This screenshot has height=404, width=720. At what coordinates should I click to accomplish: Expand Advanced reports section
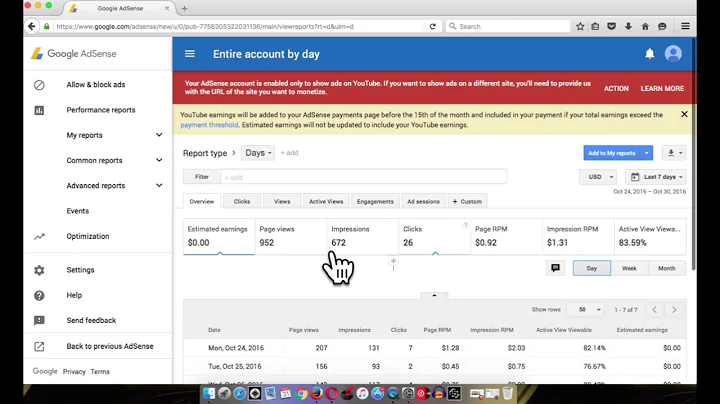(x=159, y=185)
